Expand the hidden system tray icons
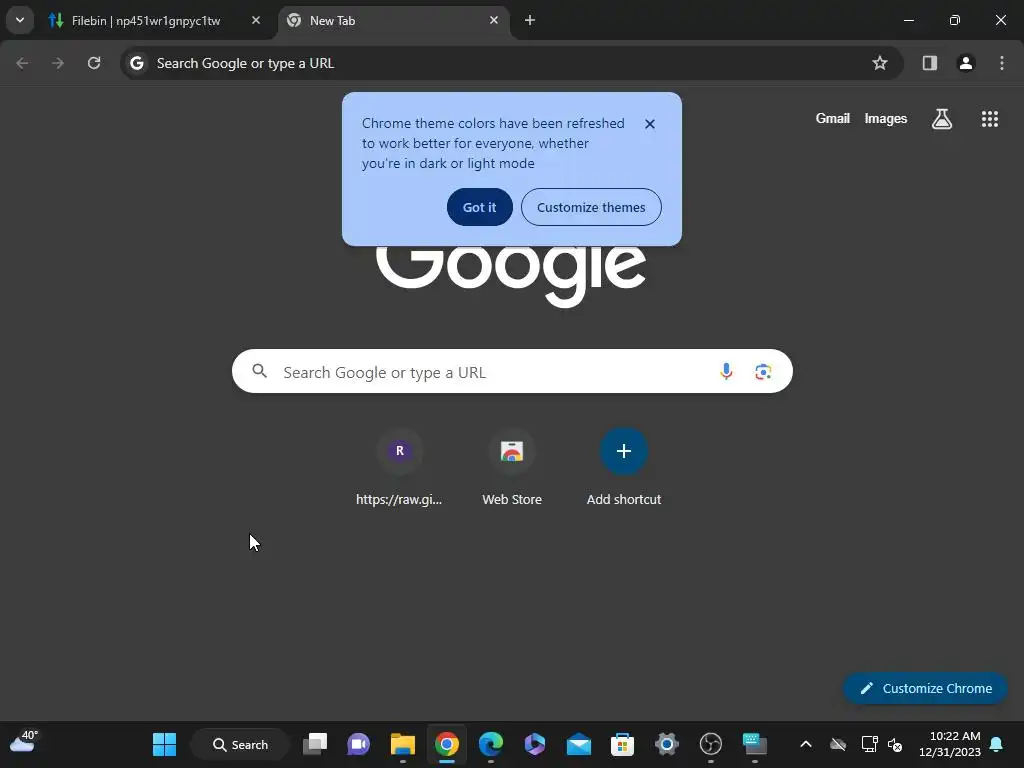Viewport: 1024px width, 768px height. point(806,744)
